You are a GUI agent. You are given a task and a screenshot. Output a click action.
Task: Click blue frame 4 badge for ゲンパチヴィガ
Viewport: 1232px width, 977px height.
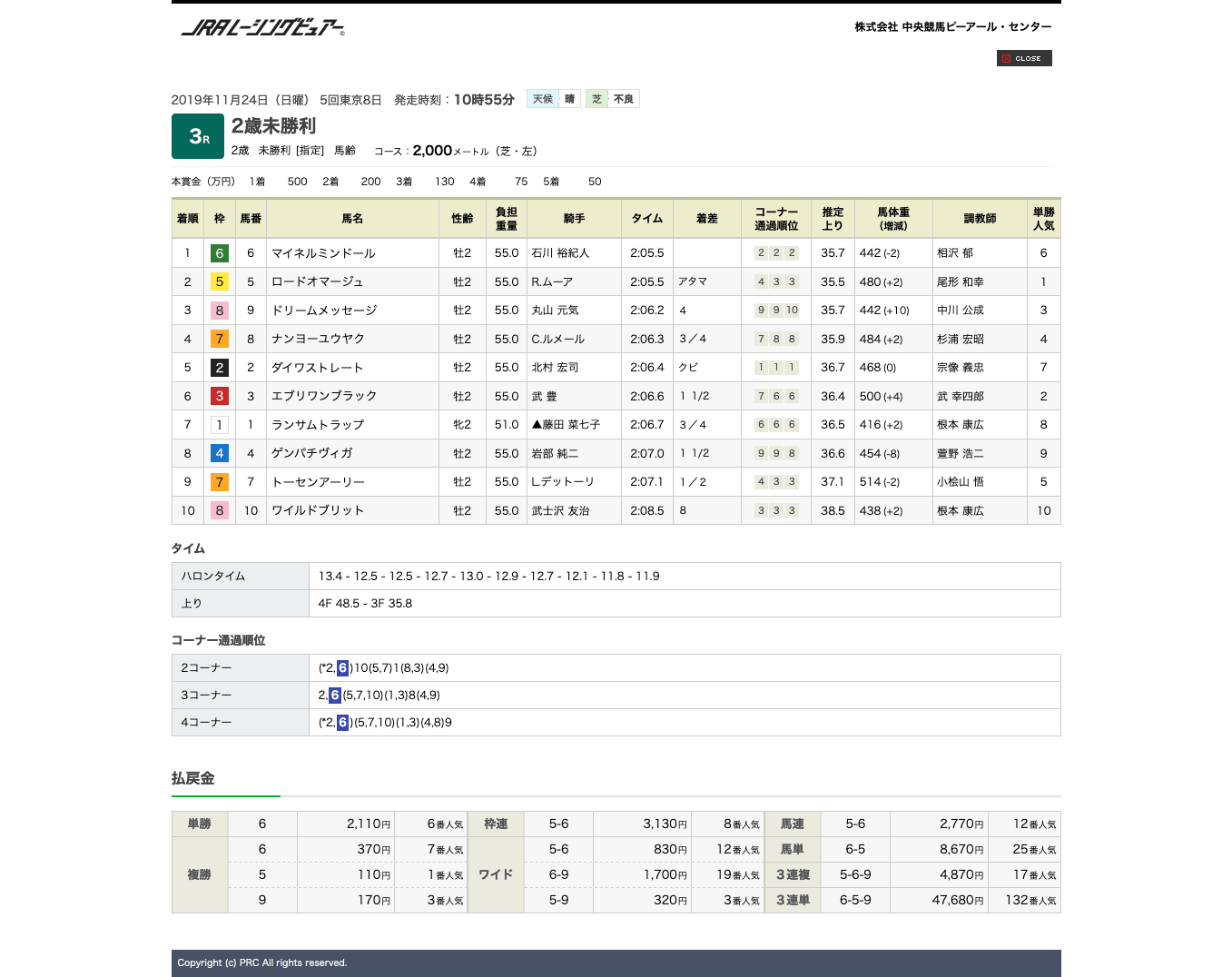coord(220,453)
